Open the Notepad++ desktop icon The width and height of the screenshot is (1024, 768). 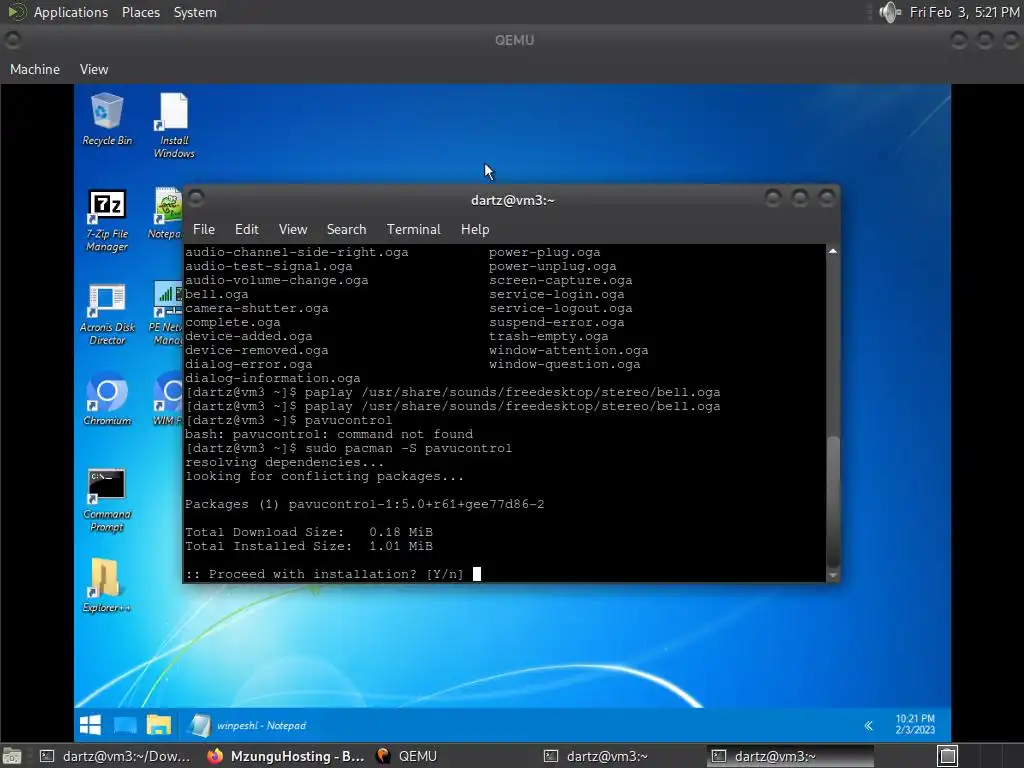167,213
